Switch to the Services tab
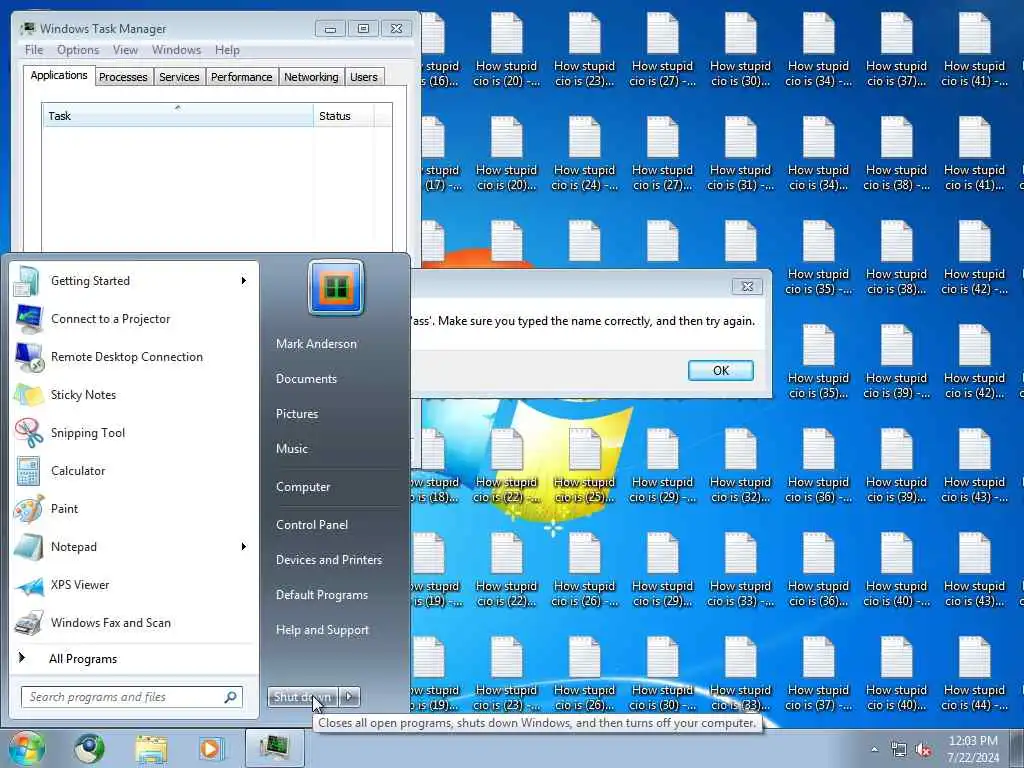This screenshot has width=1024, height=768. coord(179,77)
